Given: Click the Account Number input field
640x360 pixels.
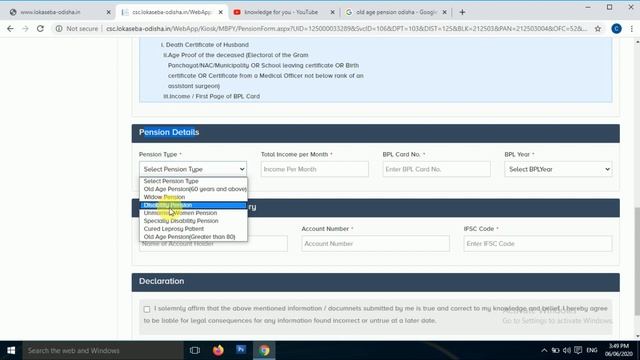Looking at the screenshot, I should click(x=375, y=244).
